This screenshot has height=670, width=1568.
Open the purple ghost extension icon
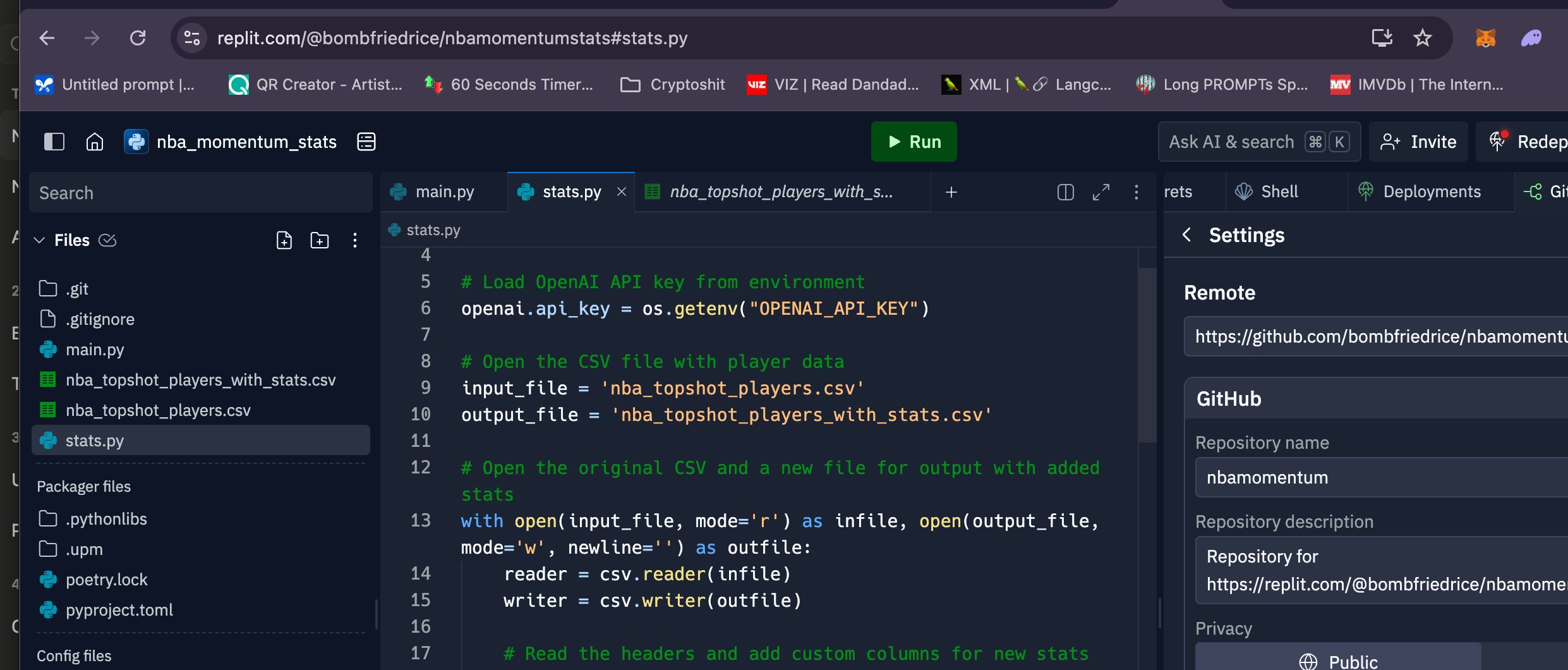(x=1531, y=39)
